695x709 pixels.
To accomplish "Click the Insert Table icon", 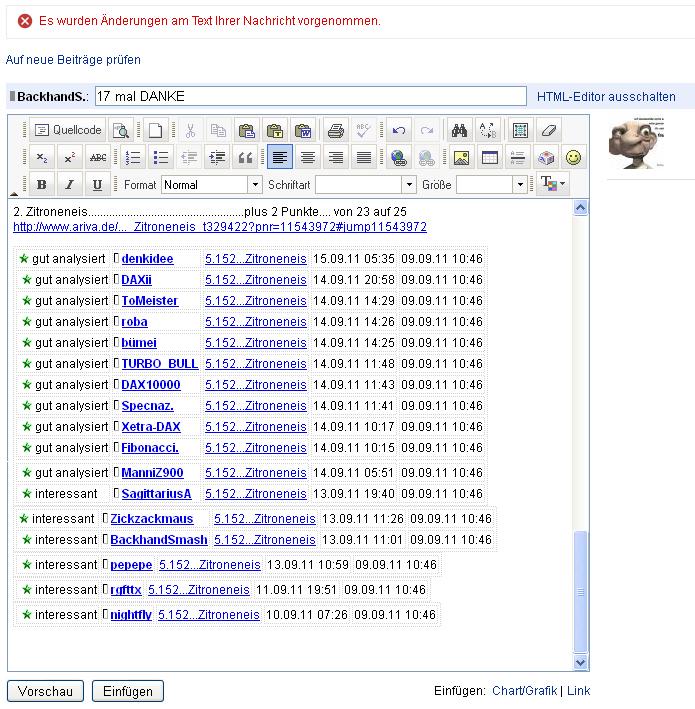I will [x=489, y=157].
